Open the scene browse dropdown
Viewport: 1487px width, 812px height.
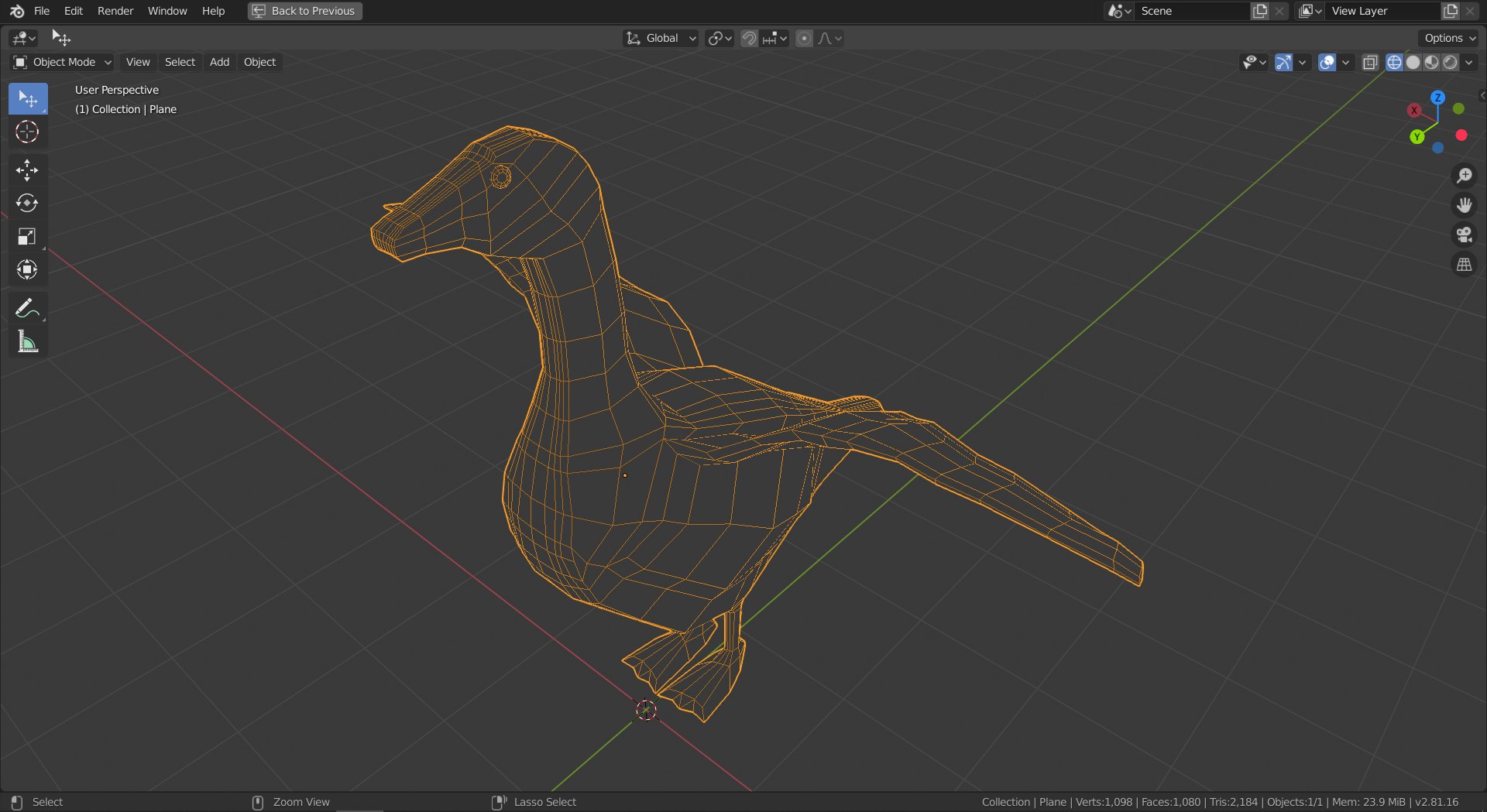point(1120,11)
